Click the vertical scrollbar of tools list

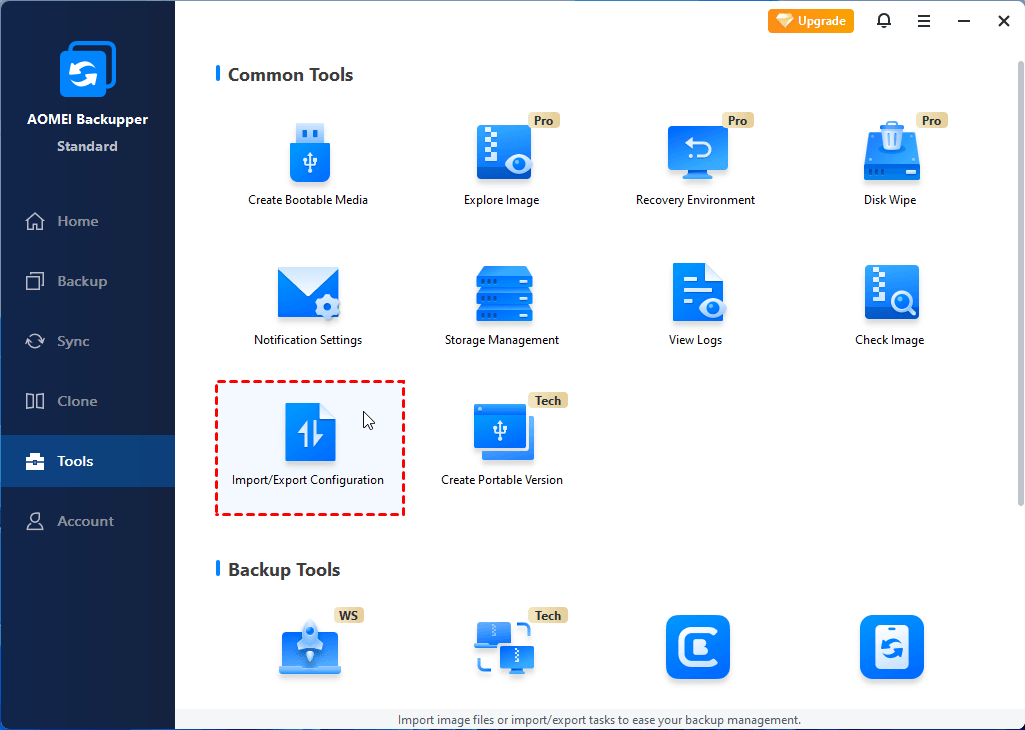coord(1020,283)
